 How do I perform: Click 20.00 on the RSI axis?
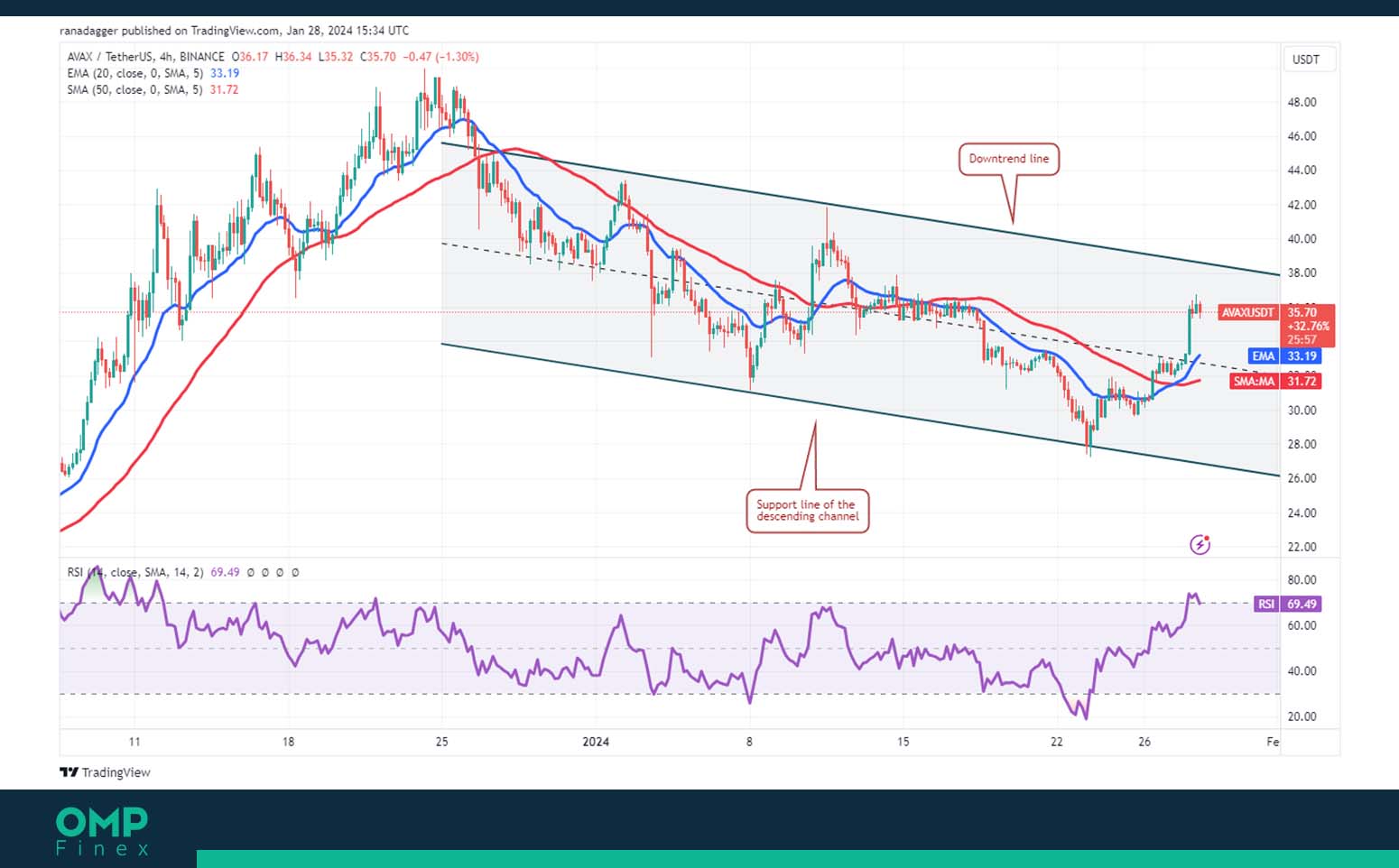1302,716
